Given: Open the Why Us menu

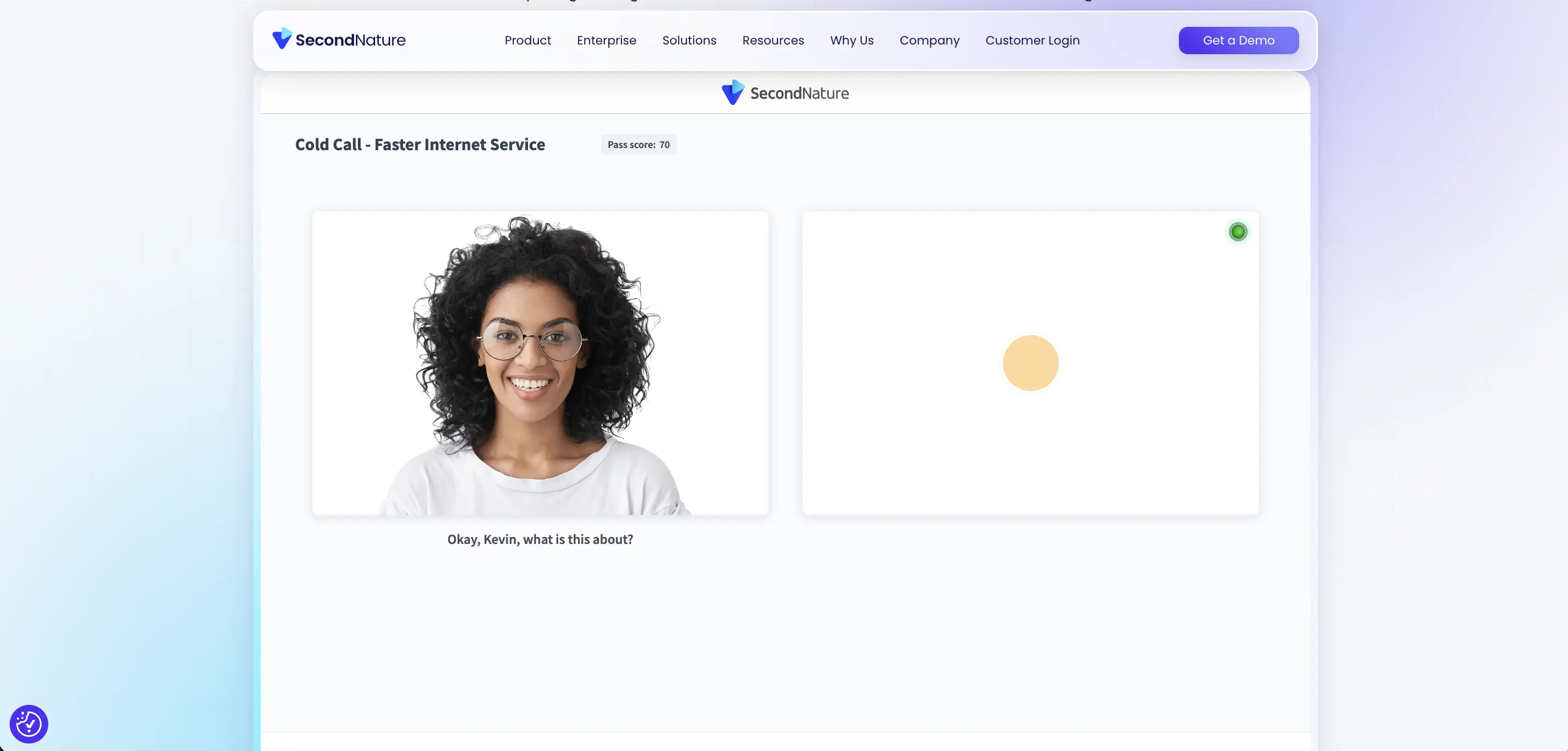Looking at the screenshot, I should [852, 40].
